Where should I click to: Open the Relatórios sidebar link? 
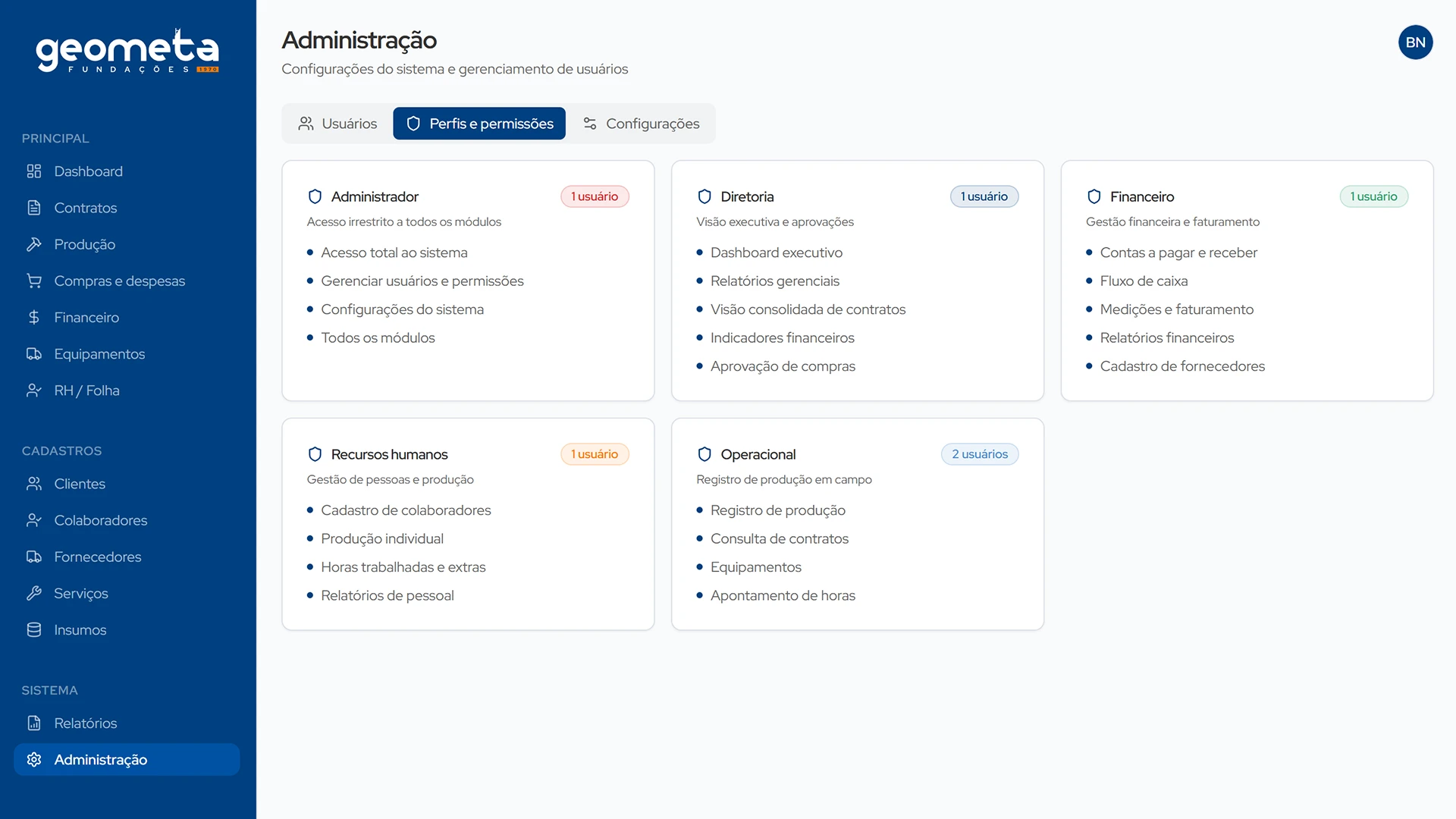click(x=85, y=723)
